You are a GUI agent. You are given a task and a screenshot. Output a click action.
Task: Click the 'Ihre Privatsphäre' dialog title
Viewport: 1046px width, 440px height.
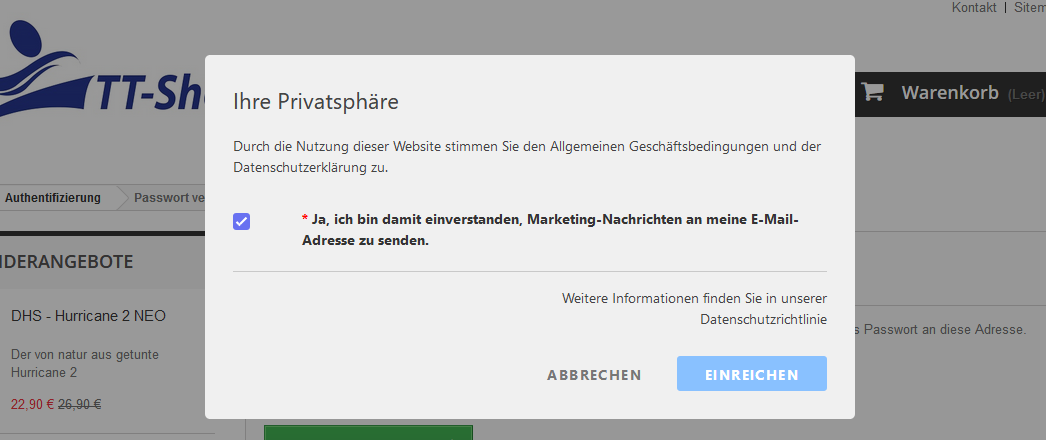click(316, 102)
